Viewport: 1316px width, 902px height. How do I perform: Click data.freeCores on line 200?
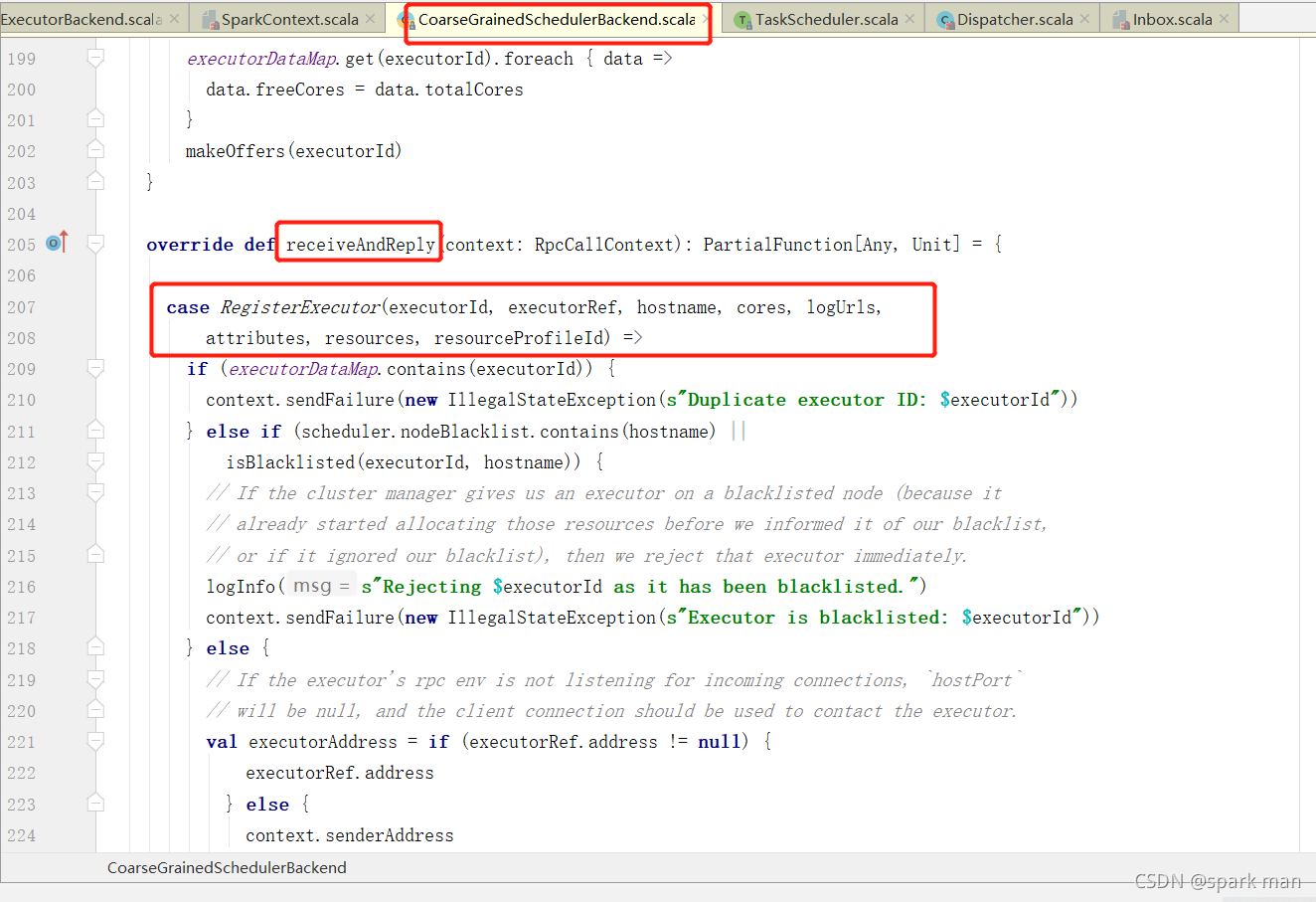pos(275,90)
